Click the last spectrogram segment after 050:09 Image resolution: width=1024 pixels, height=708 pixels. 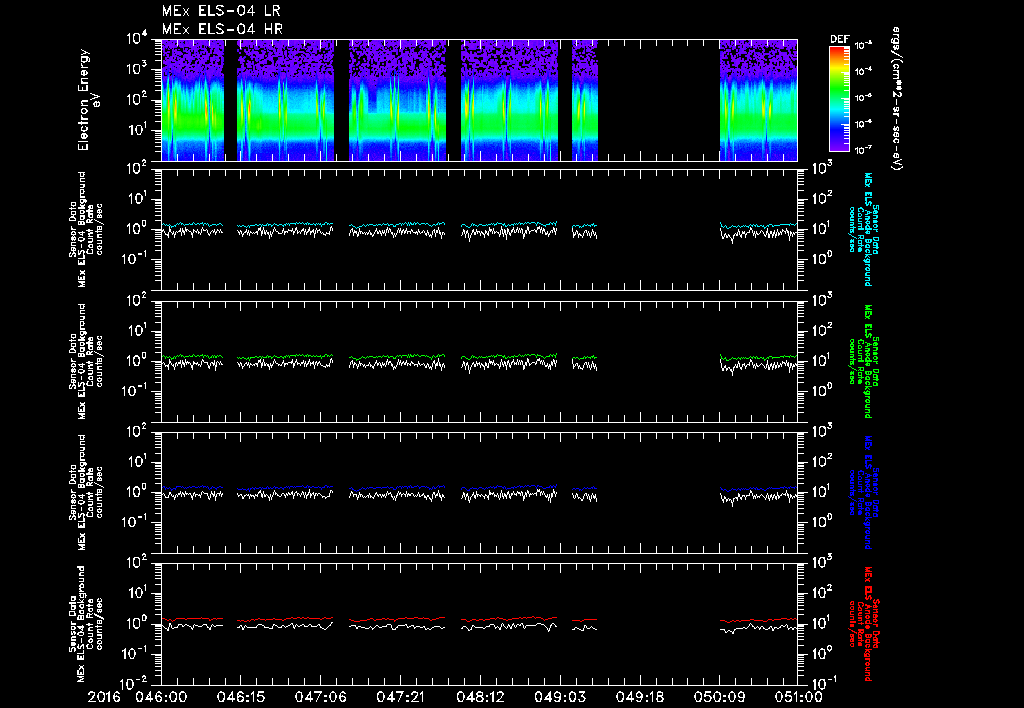(x=758, y=100)
